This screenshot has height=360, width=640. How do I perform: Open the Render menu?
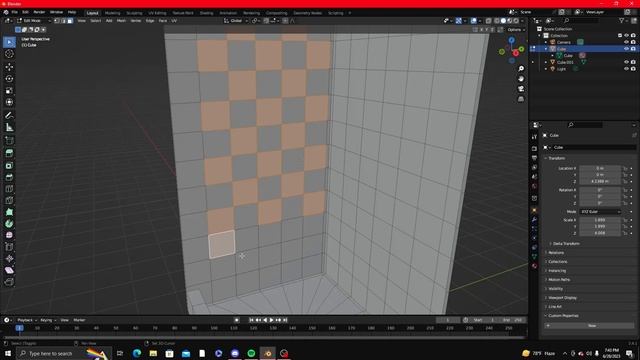[x=39, y=12]
